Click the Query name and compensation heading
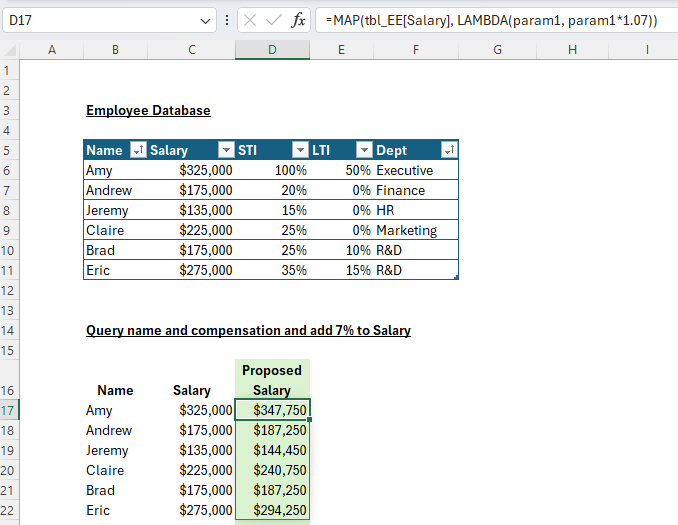 pos(248,330)
